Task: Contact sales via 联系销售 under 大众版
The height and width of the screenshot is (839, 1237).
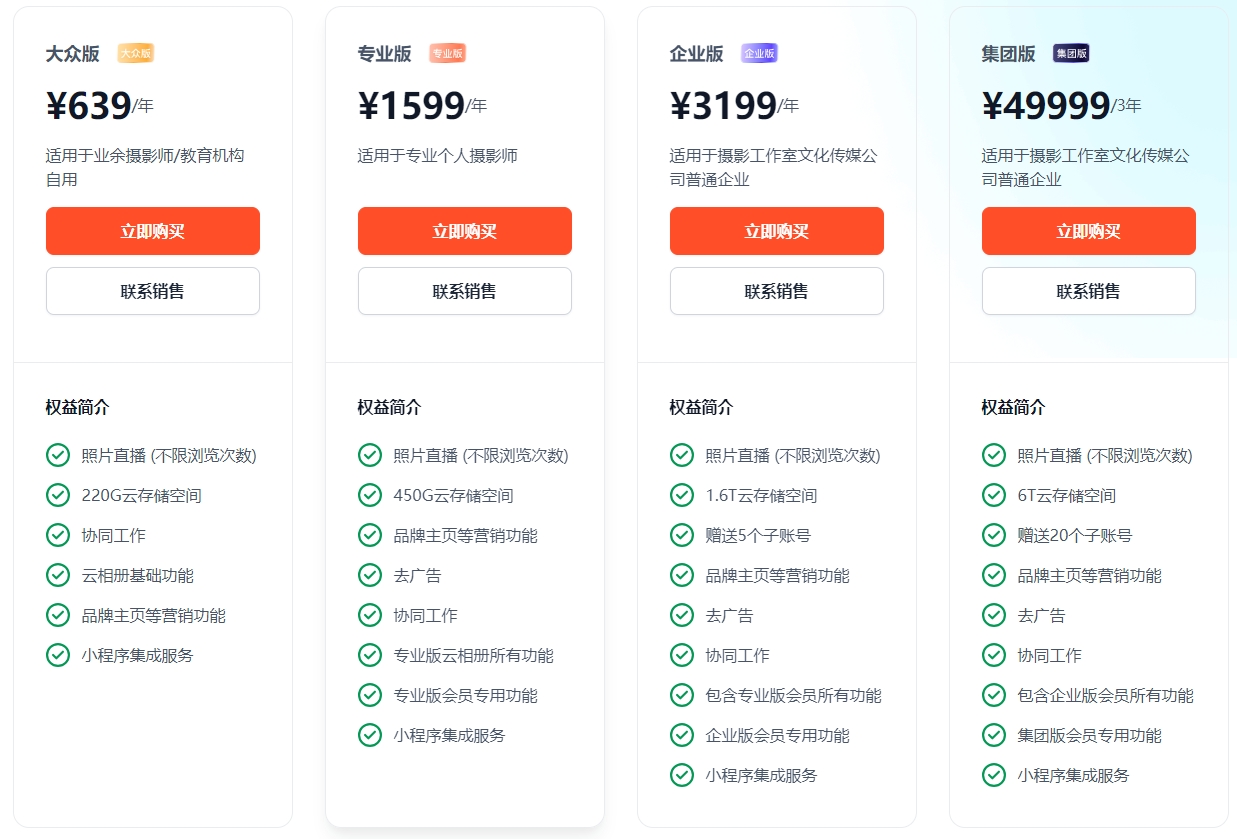Action: pyautogui.click(x=152, y=291)
